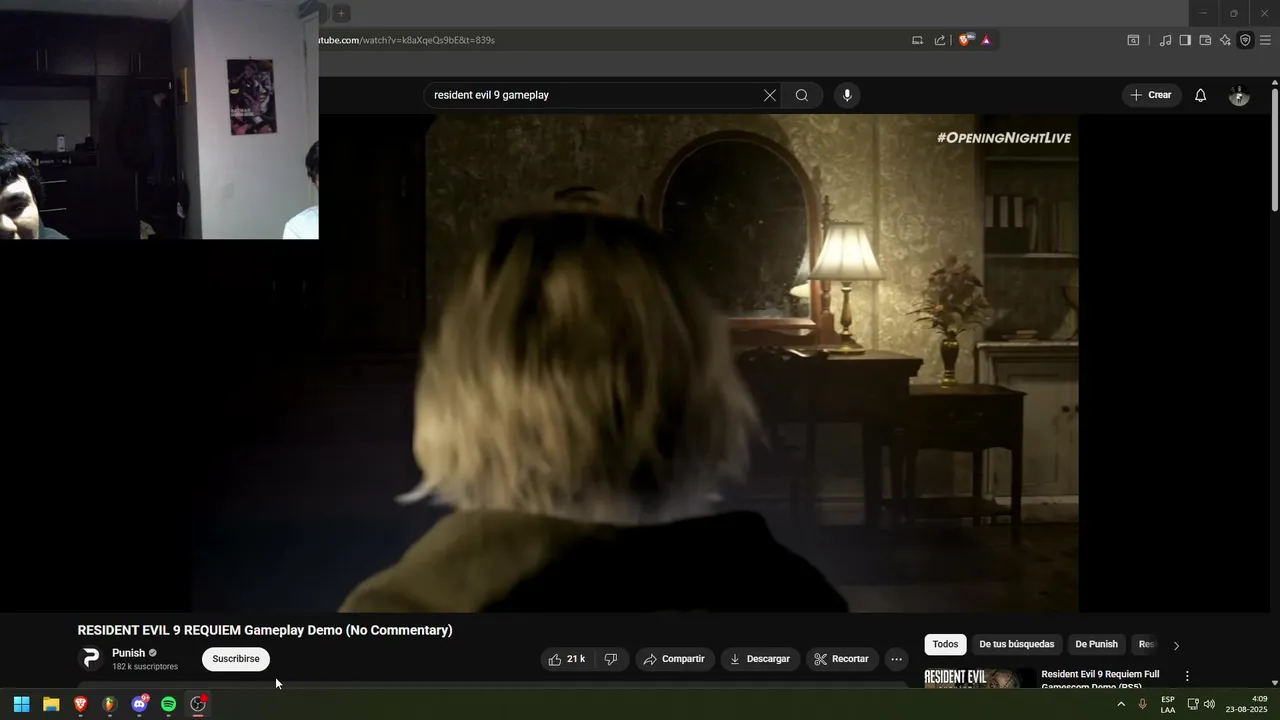Select the De tus búsquedas chip
Screen dimensions: 1280x720
[1016, 644]
